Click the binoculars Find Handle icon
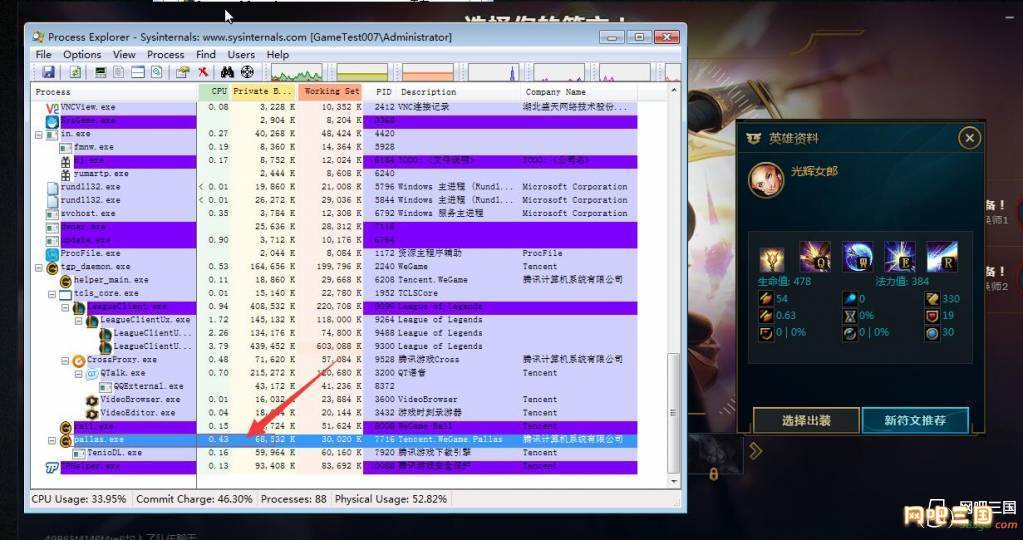Image resolution: width=1023 pixels, height=540 pixels. click(x=227, y=72)
